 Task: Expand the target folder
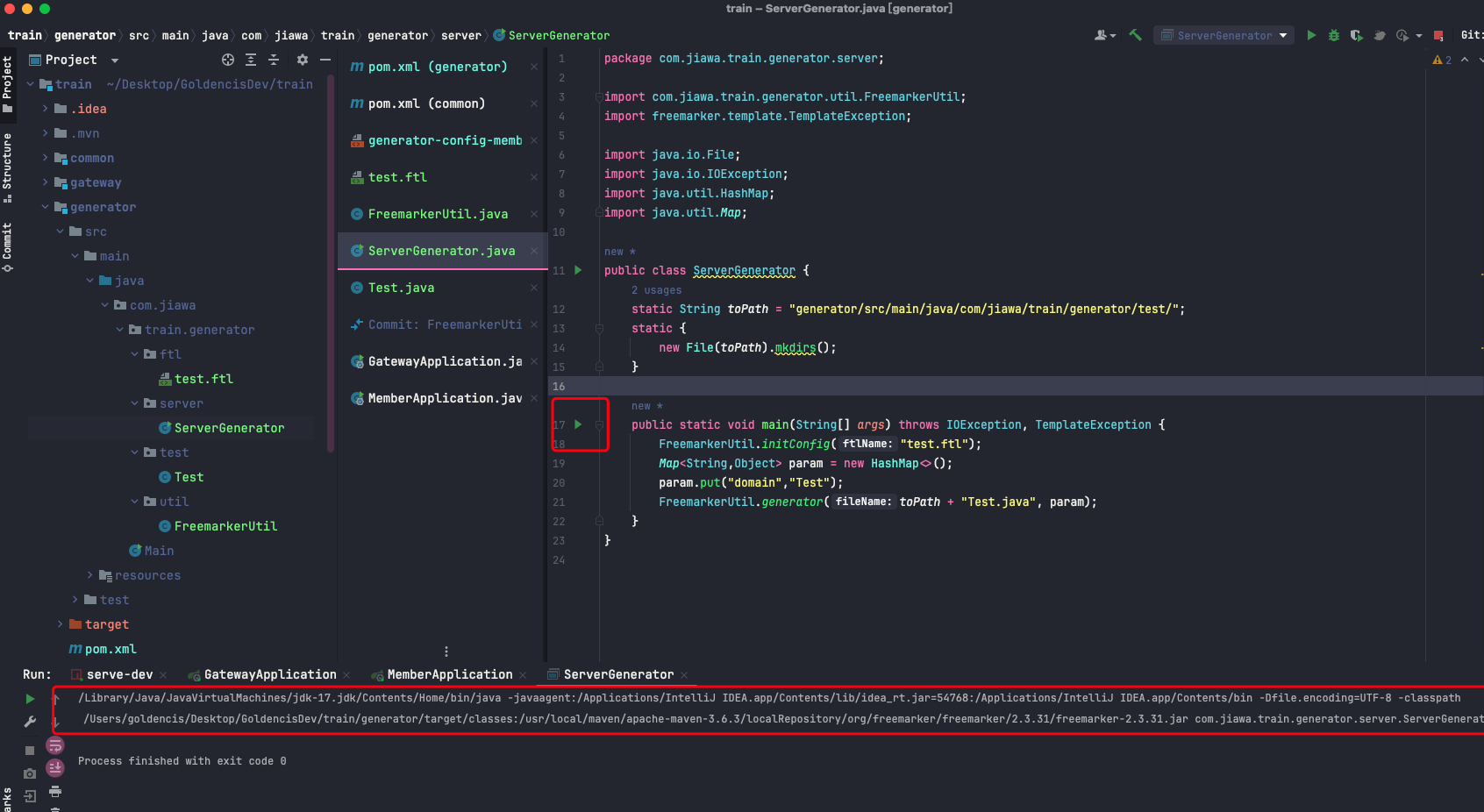[x=60, y=624]
